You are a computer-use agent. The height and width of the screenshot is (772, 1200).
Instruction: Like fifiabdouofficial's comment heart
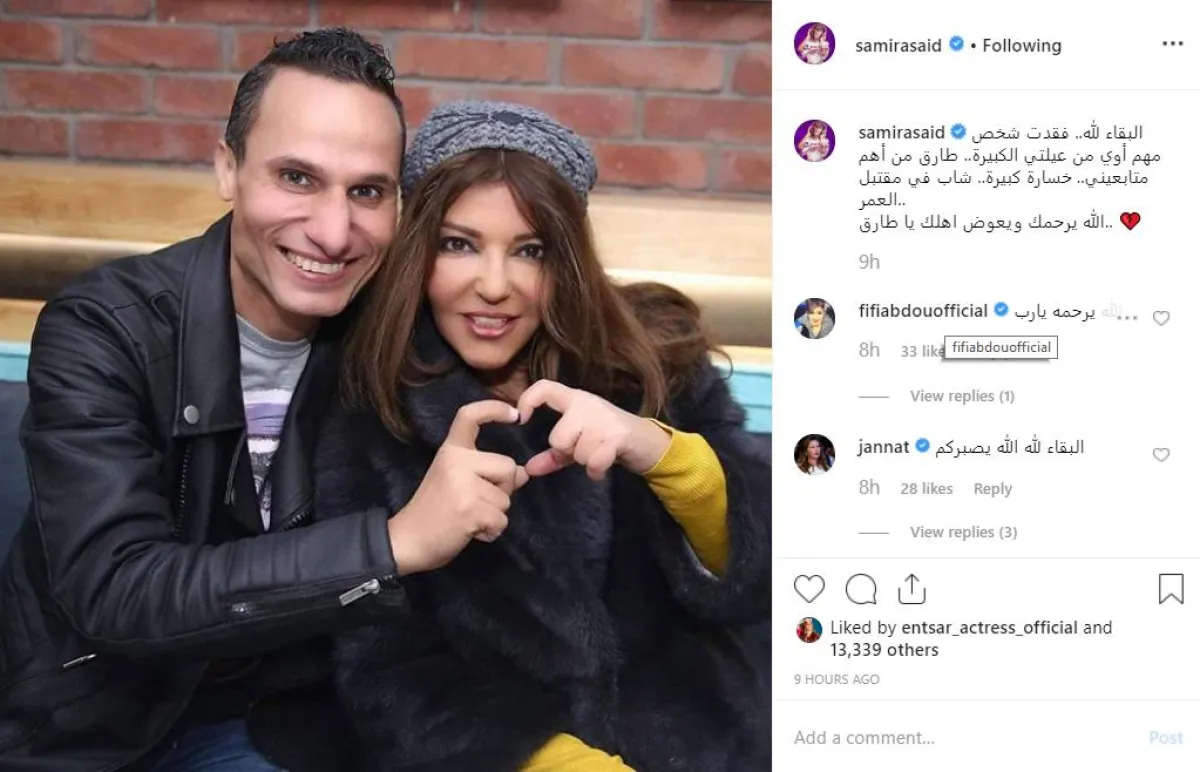coord(1161,318)
